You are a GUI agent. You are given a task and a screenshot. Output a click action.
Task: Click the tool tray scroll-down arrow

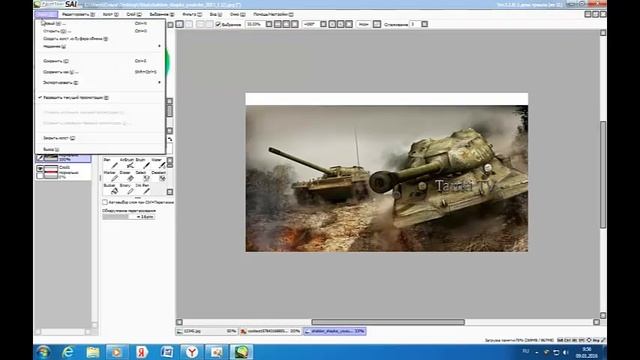click(170, 192)
